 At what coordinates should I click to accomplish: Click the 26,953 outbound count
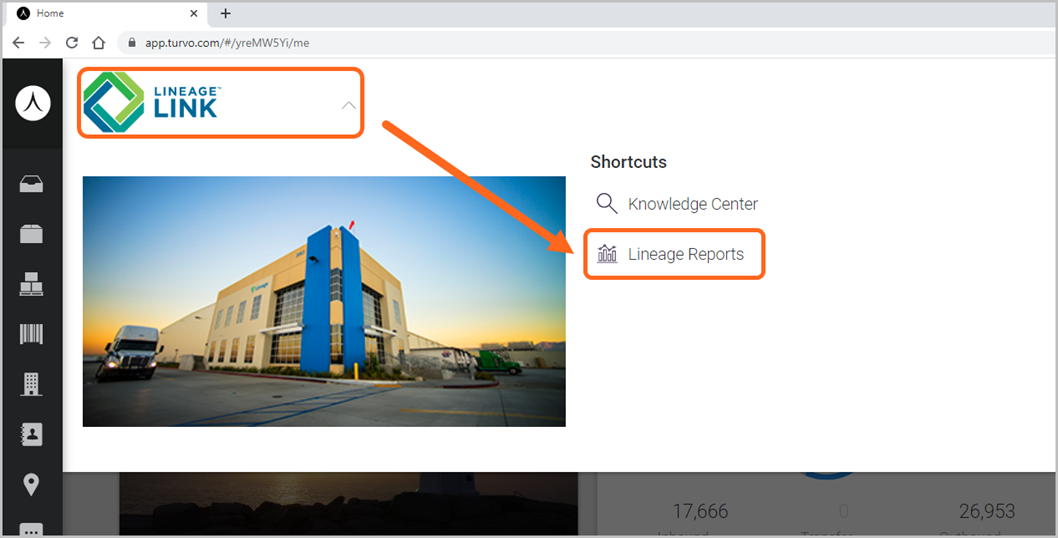click(986, 512)
